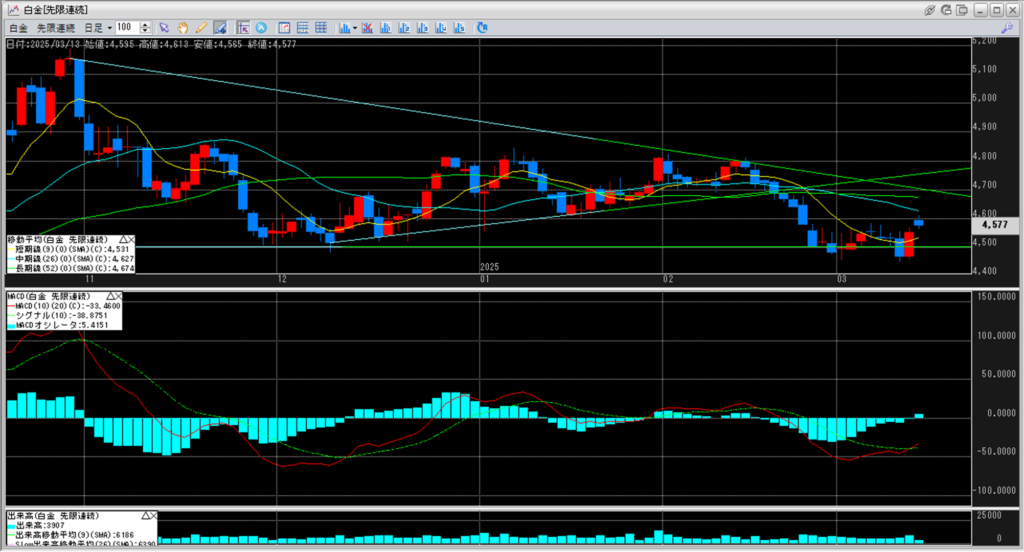This screenshot has height=552, width=1024.
Task: Close the 移動平均 legend box
Action: [130, 241]
